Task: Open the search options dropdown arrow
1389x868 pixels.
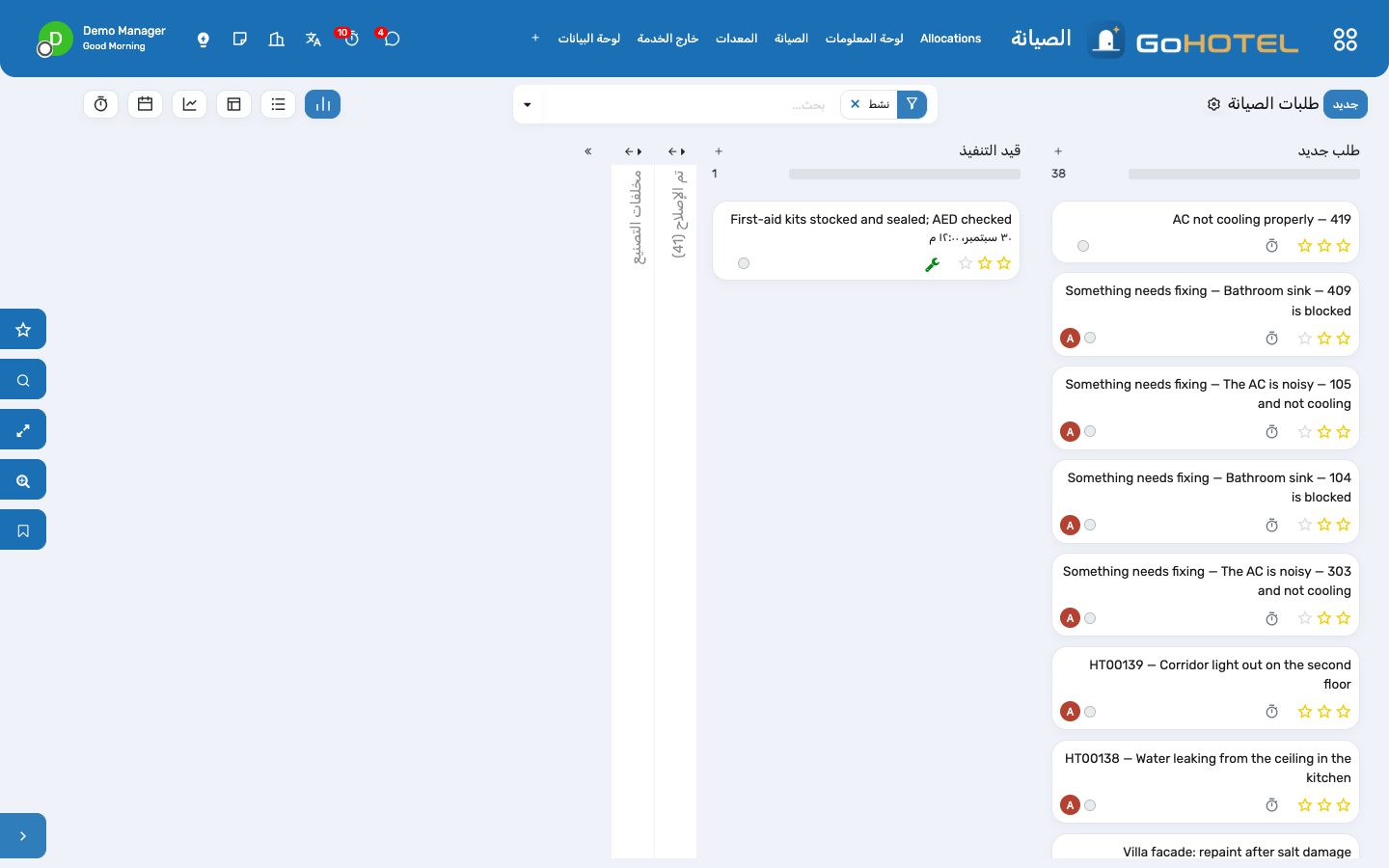Action: point(528,104)
